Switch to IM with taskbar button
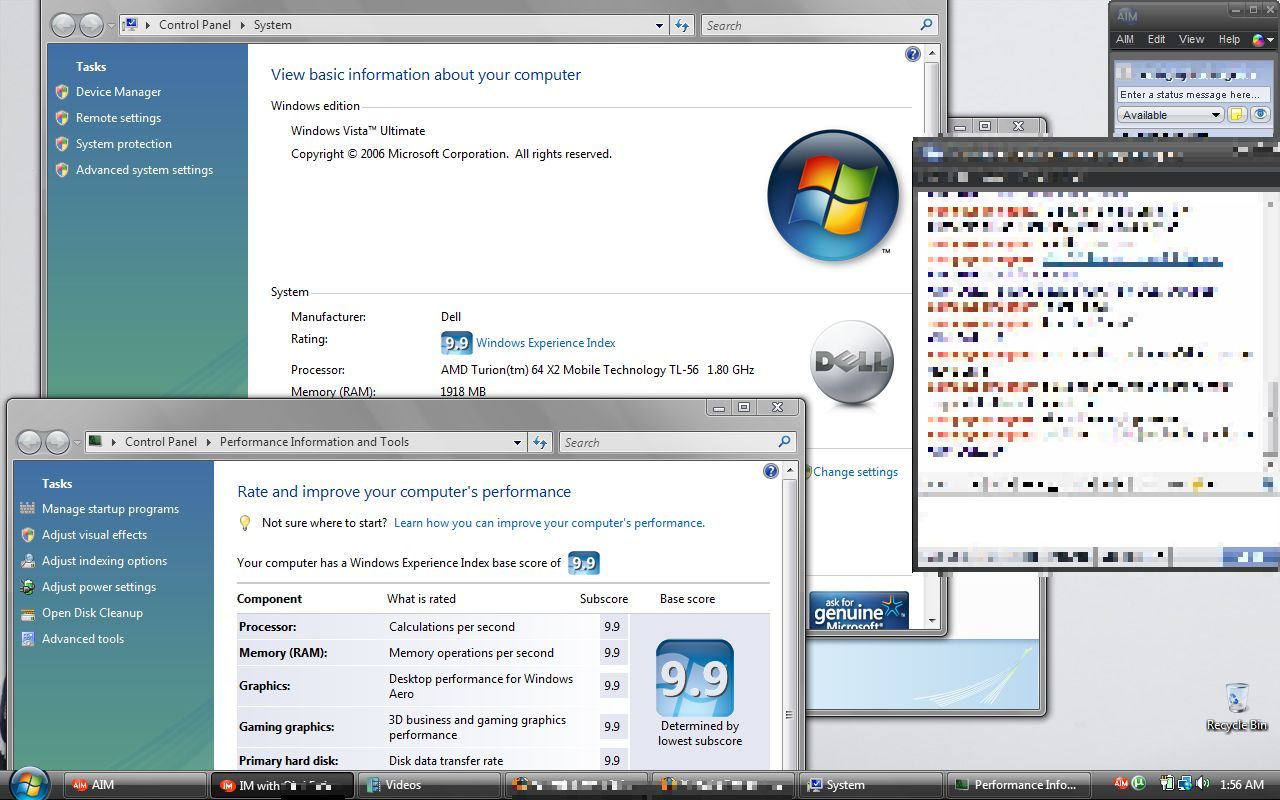 pos(283,785)
